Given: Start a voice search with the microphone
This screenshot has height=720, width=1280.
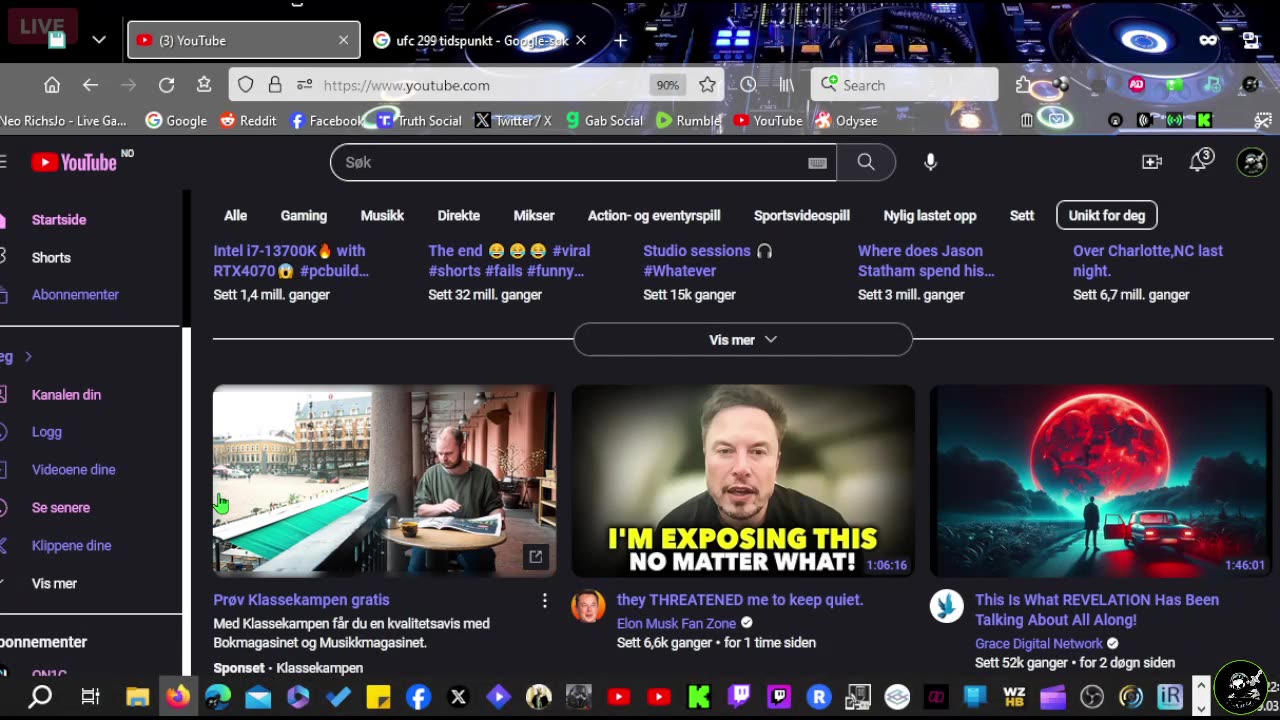Looking at the screenshot, I should click(930, 162).
